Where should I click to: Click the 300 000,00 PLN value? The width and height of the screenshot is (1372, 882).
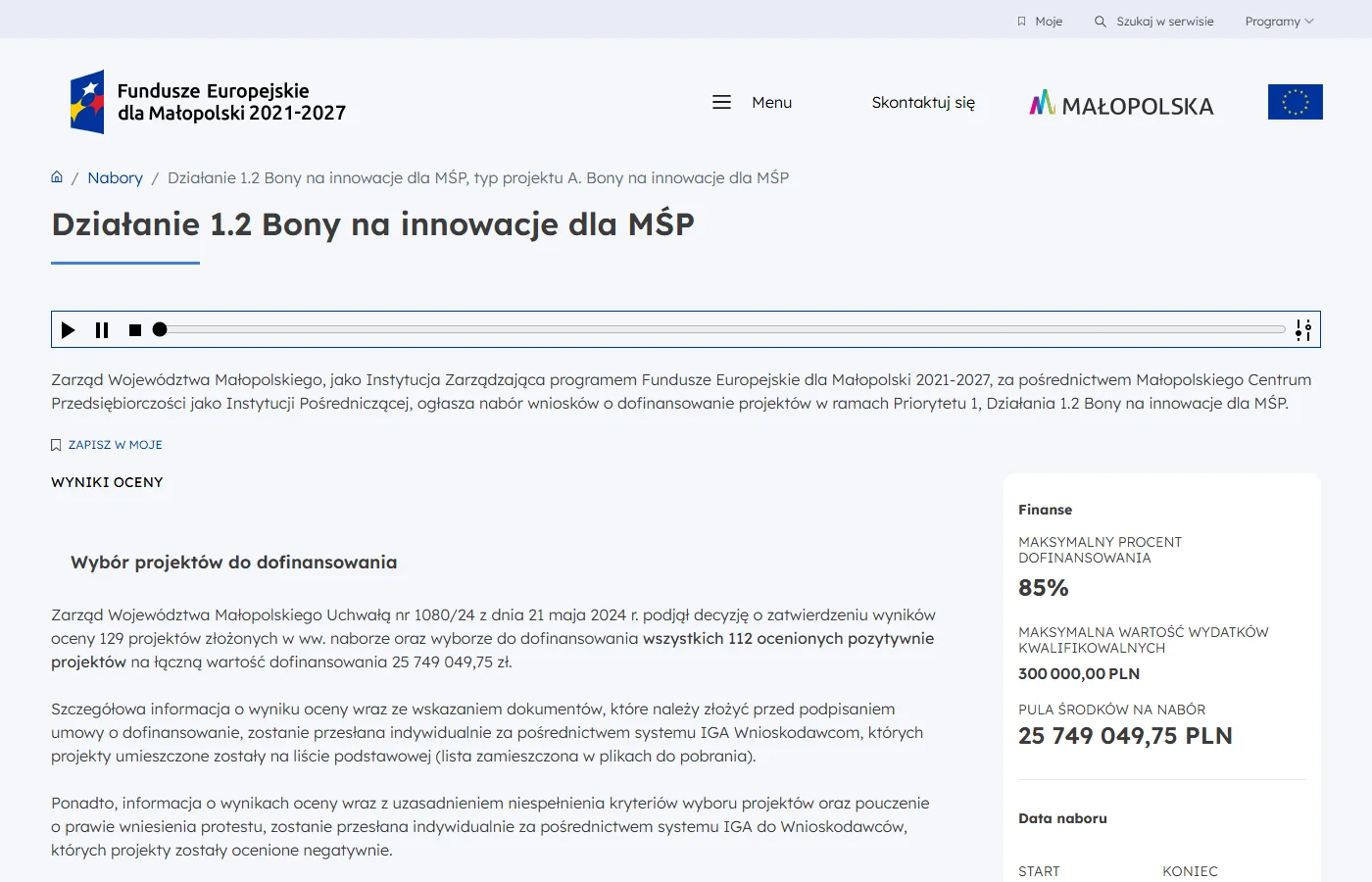[1079, 674]
